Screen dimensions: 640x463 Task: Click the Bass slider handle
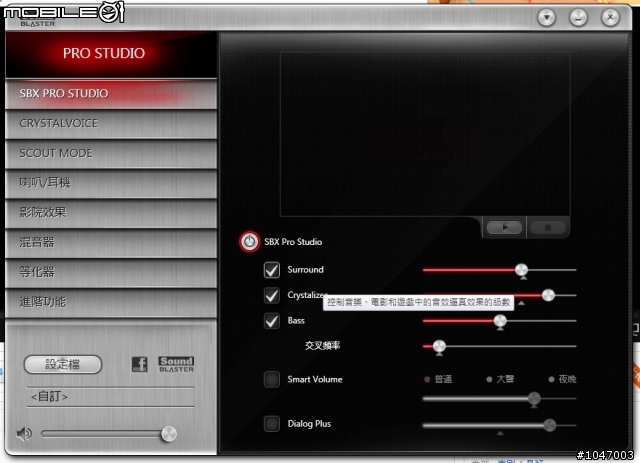point(500,322)
